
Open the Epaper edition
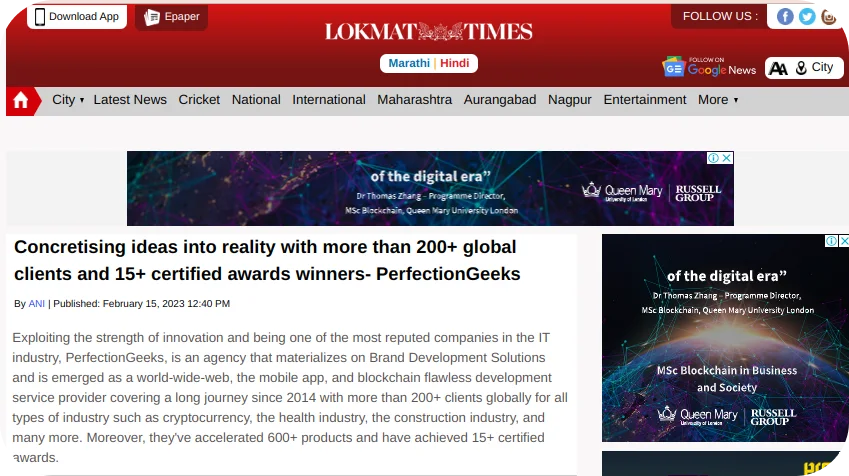coord(172,17)
